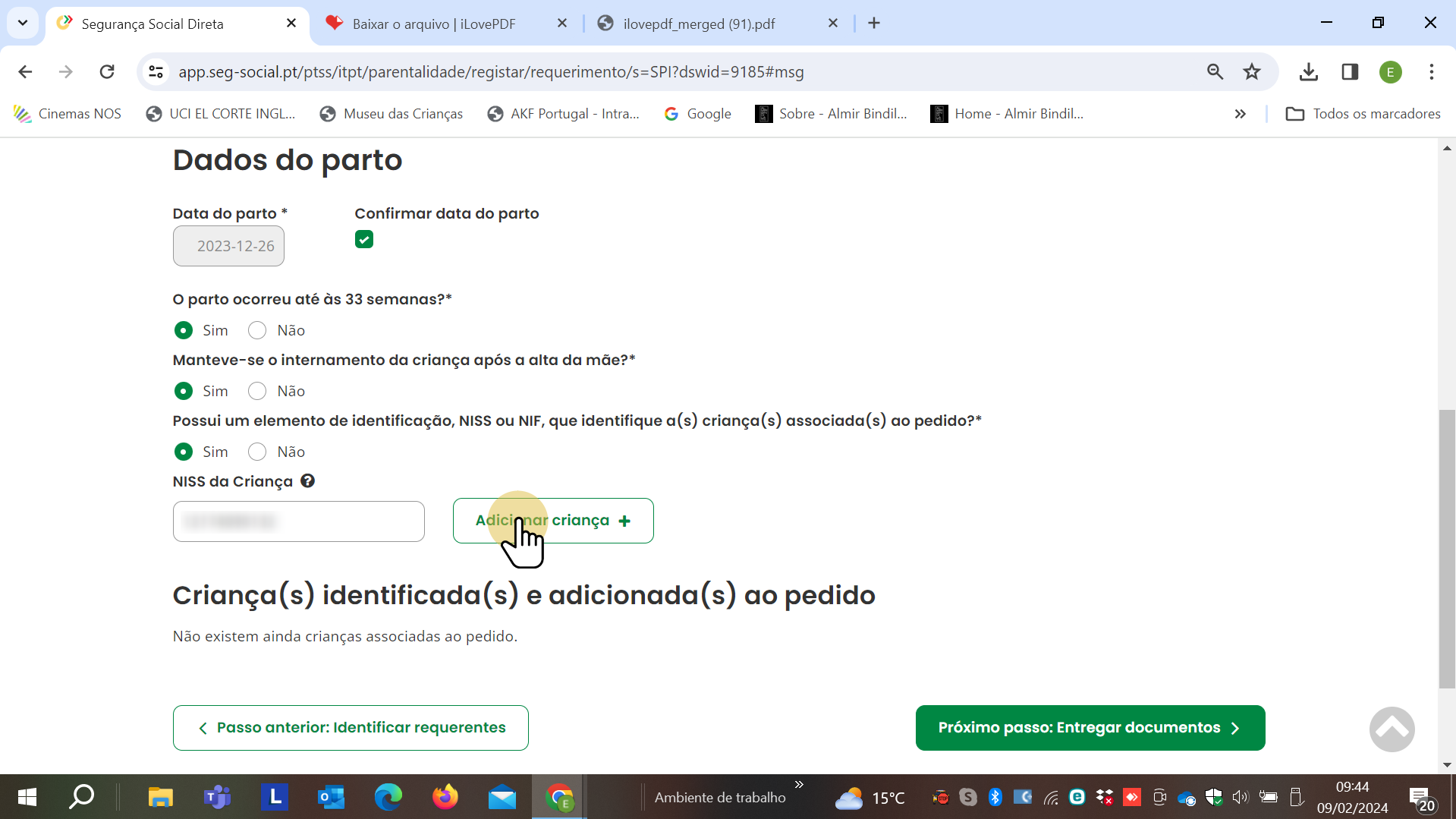Expand the hidden bookmarks chevron
This screenshot has width=1456, height=819.
tap(1241, 114)
